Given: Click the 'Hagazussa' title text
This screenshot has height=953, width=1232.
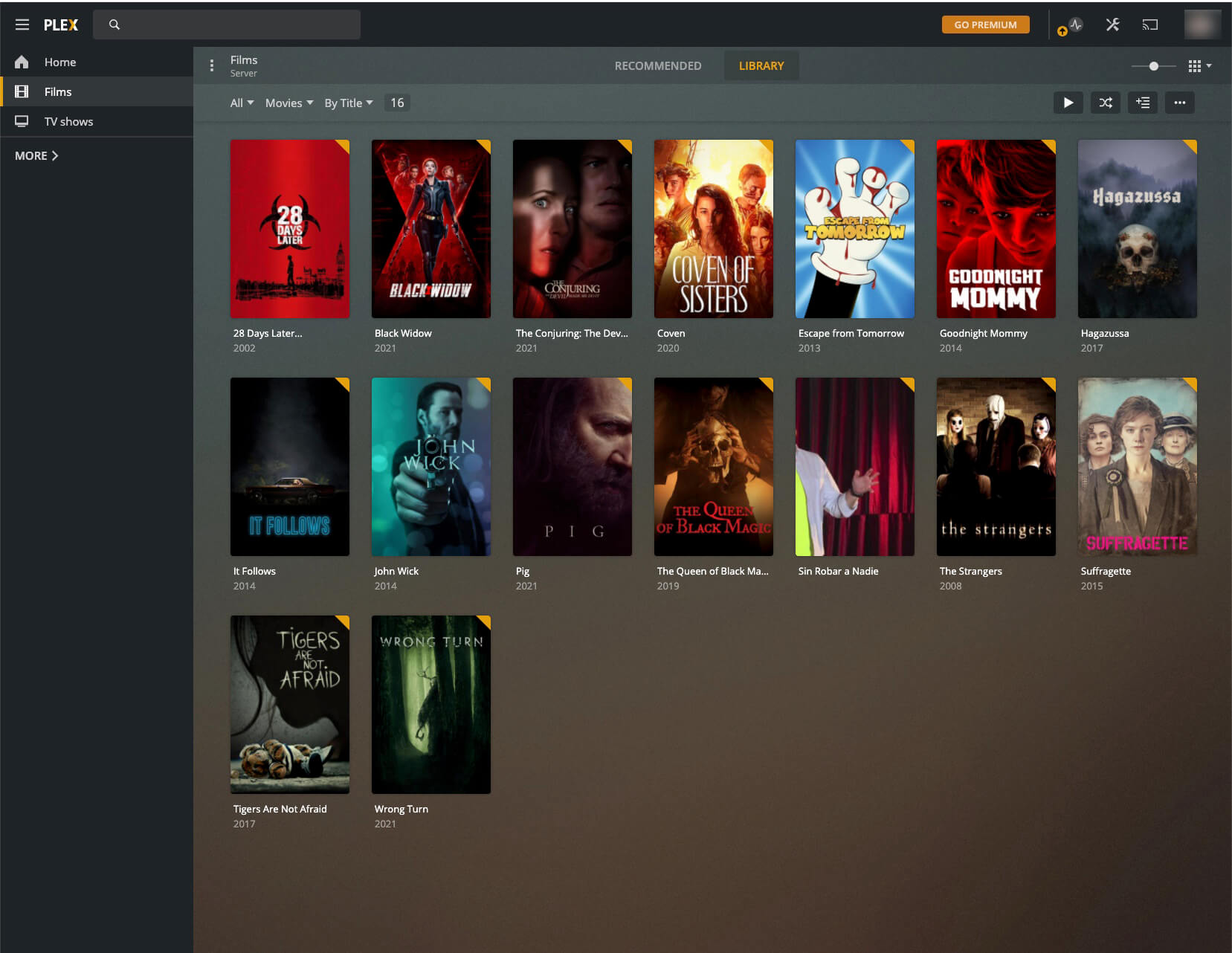Looking at the screenshot, I should 1105,333.
